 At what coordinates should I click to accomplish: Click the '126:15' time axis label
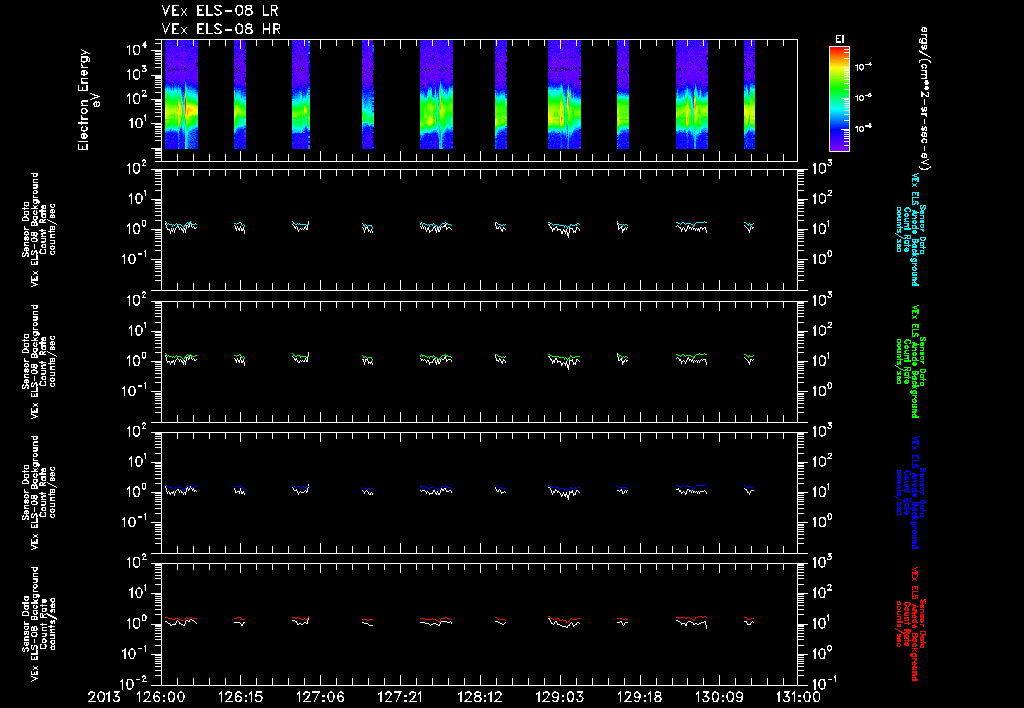pyautogui.click(x=239, y=698)
